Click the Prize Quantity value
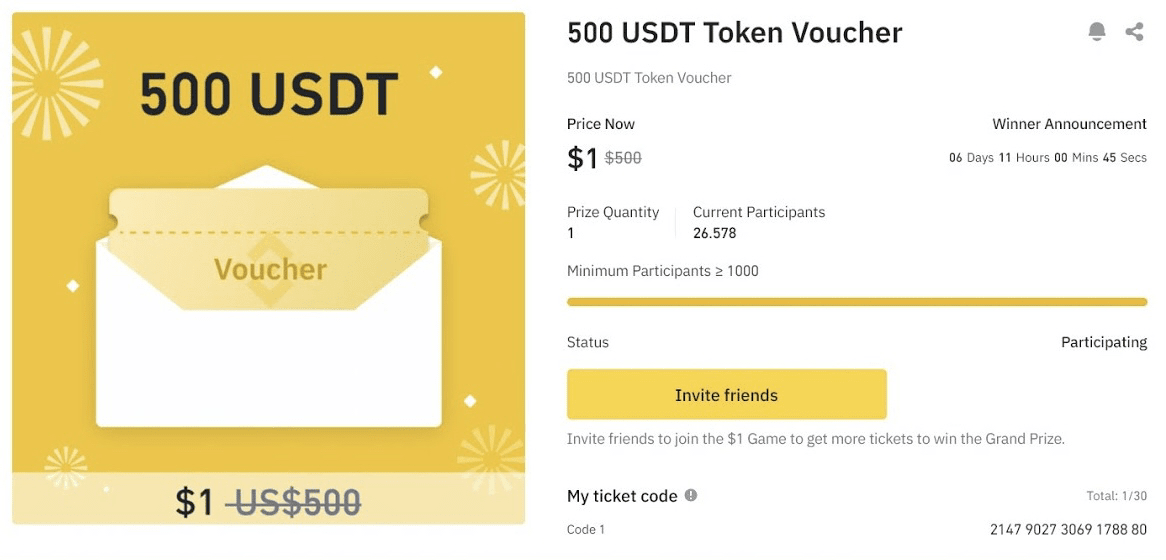This screenshot has height=560, width=1166. click(571, 233)
